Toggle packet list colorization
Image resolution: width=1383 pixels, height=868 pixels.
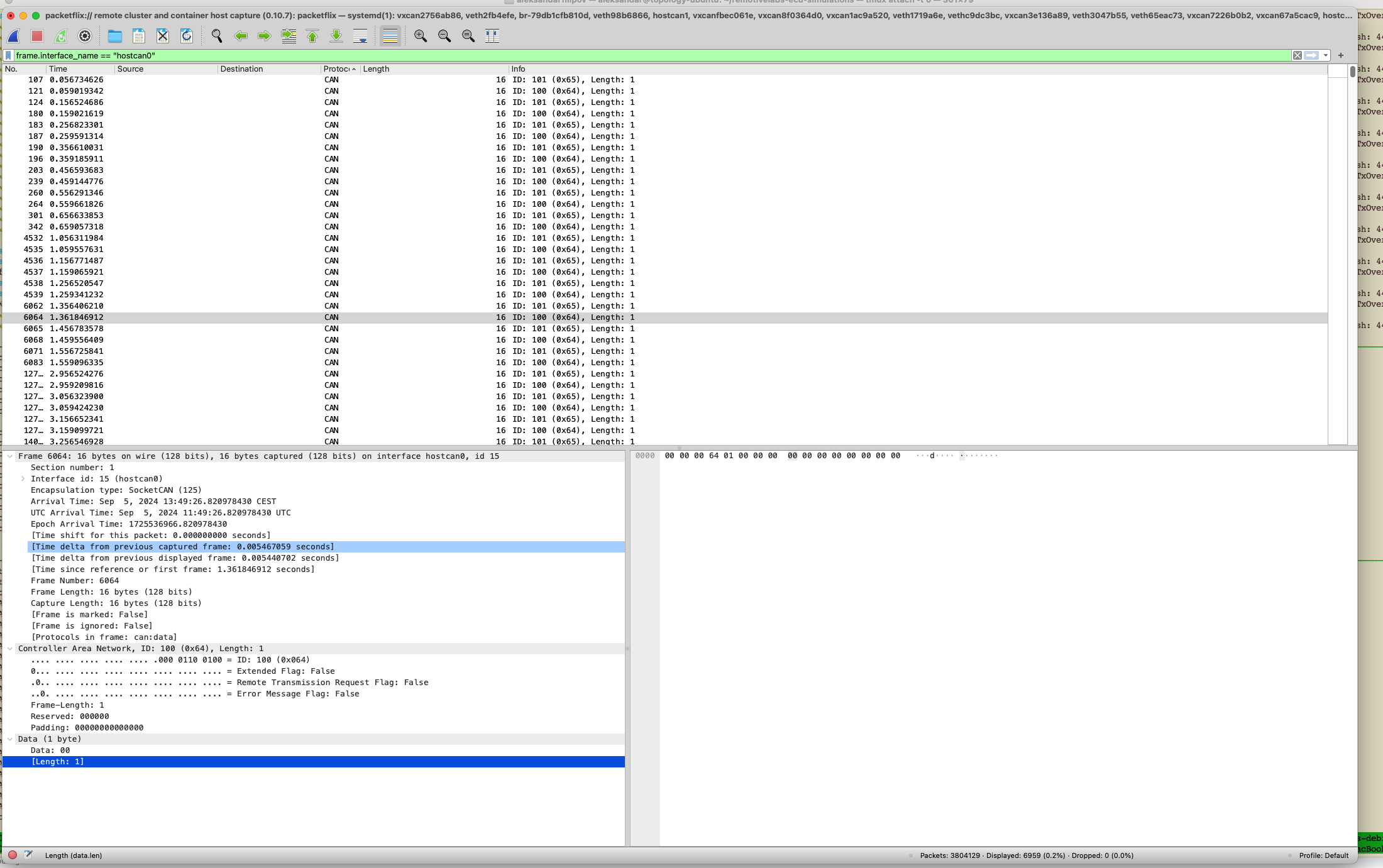coord(390,36)
